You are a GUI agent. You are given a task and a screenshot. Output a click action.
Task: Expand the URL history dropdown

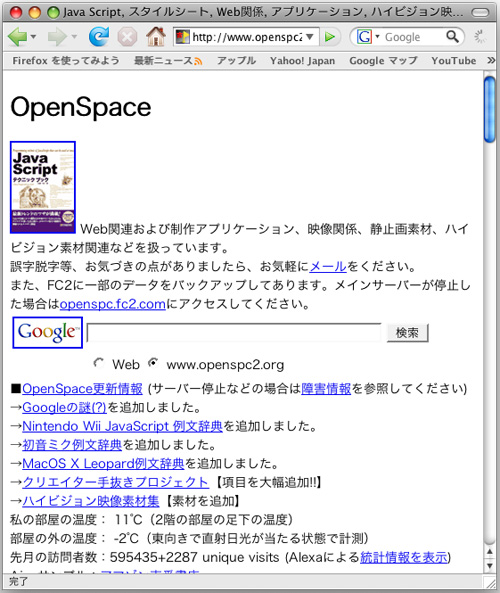310,37
